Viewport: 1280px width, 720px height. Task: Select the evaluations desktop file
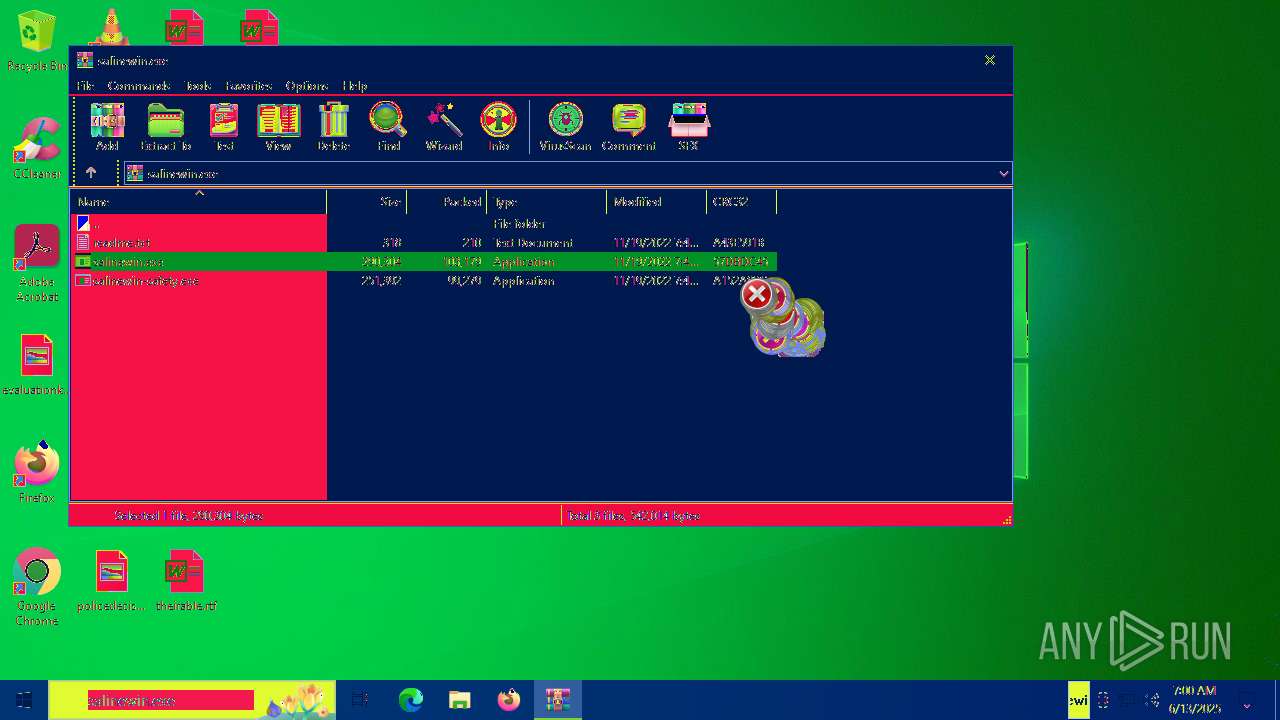pyautogui.click(x=36, y=365)
